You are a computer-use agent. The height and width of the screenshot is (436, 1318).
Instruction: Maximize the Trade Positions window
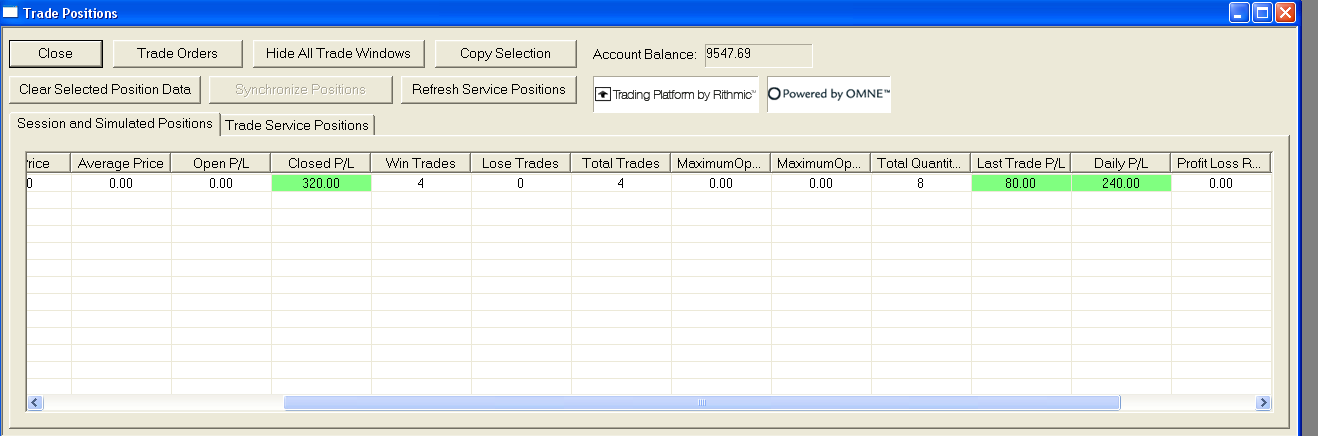coord(1263,13)
